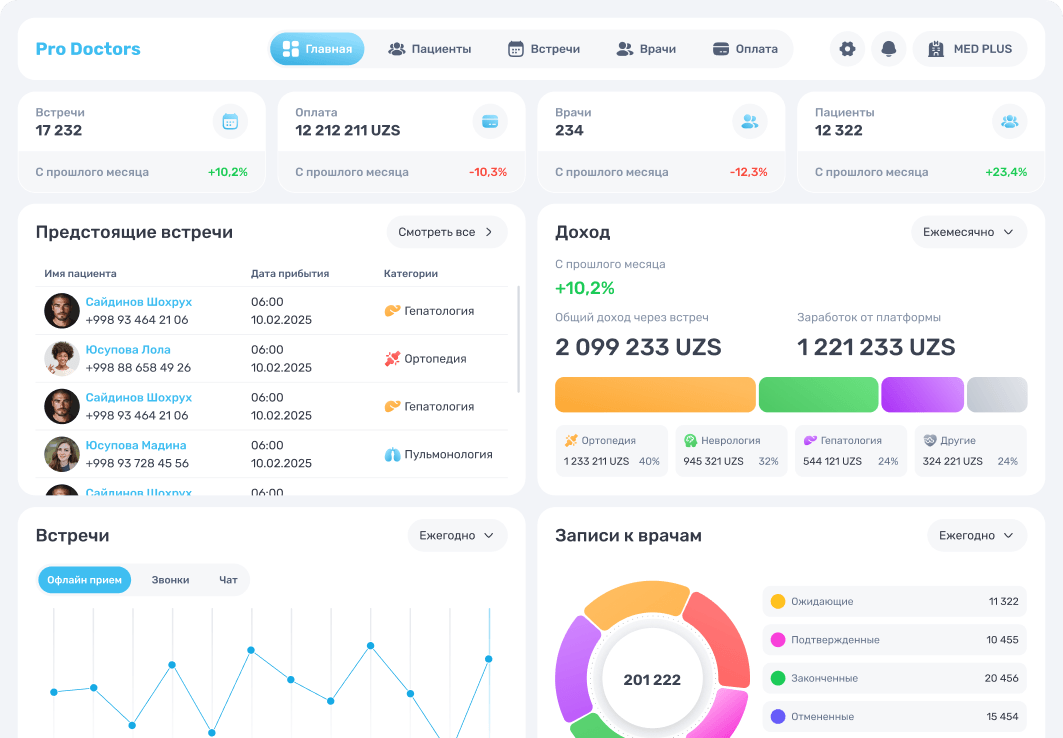
Task: Click the avatar of Юсупова Лола
Action: point(62,358)
